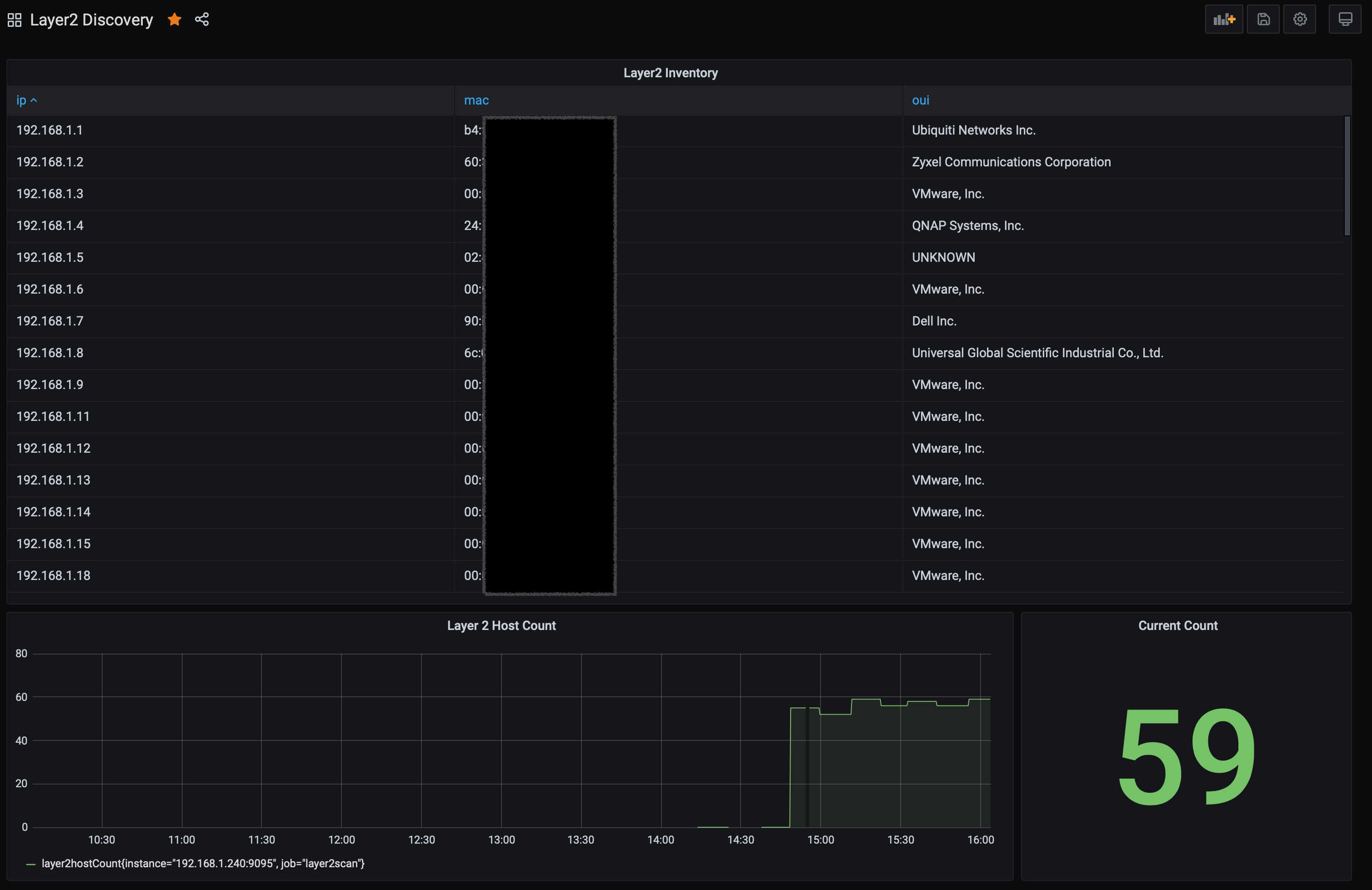Image resolution: width=1372 pixels, height=890 pixels.
Task: Open the Layer 2 Host Count panel menu
Action: tap(501, 625)
